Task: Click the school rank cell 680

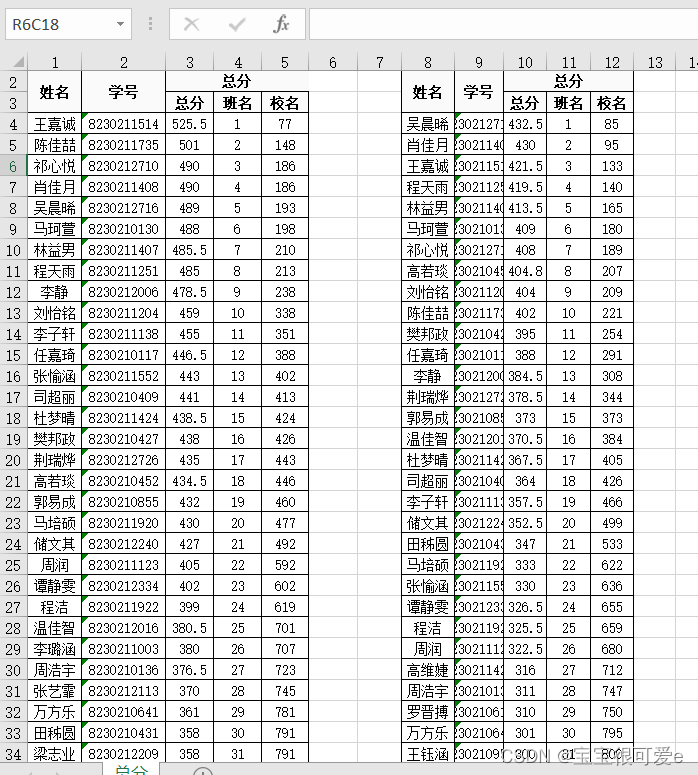Action: pos(612,649)
